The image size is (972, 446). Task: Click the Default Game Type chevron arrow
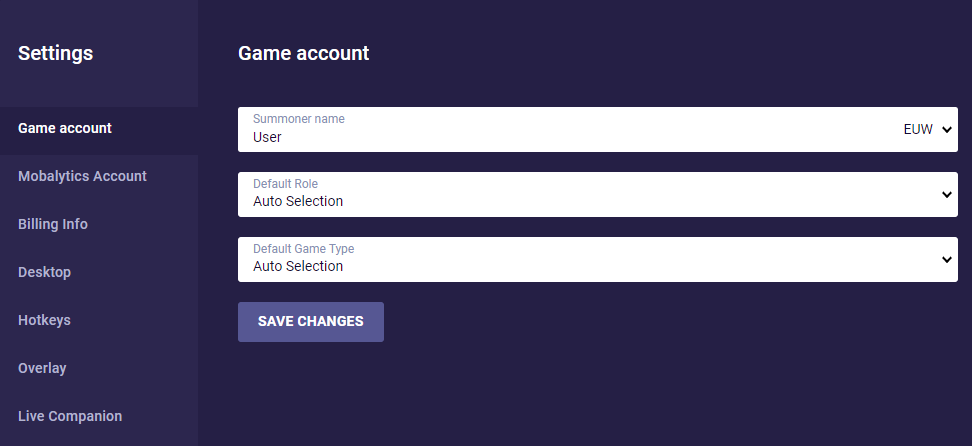click(947, 259)
